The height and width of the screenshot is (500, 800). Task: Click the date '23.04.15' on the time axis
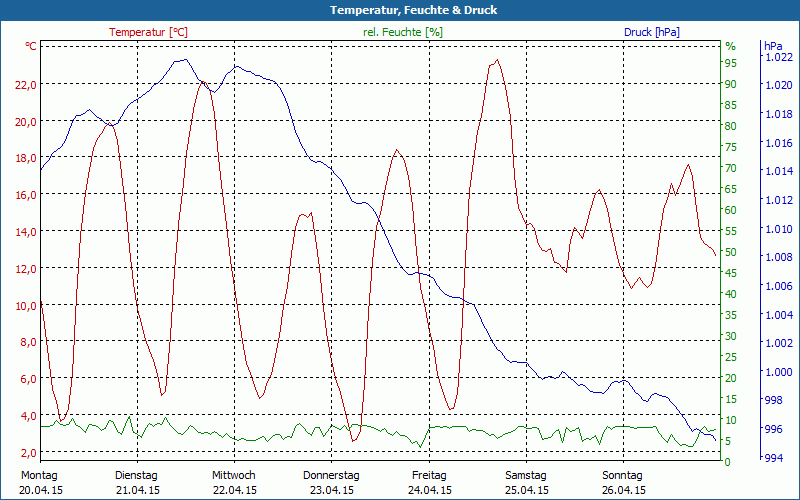point(331,490)
